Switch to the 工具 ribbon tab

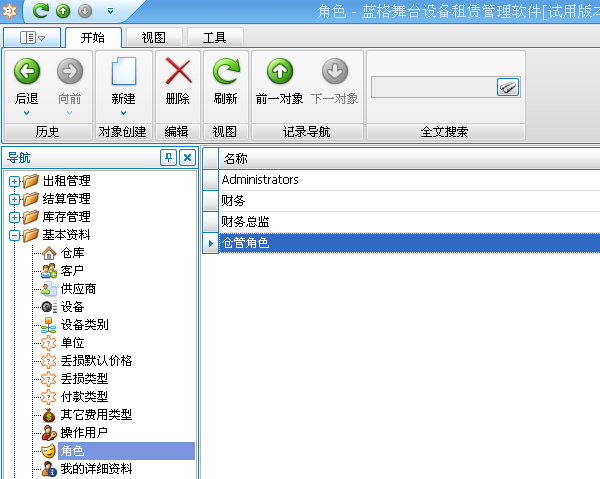(x=215, y=37)
